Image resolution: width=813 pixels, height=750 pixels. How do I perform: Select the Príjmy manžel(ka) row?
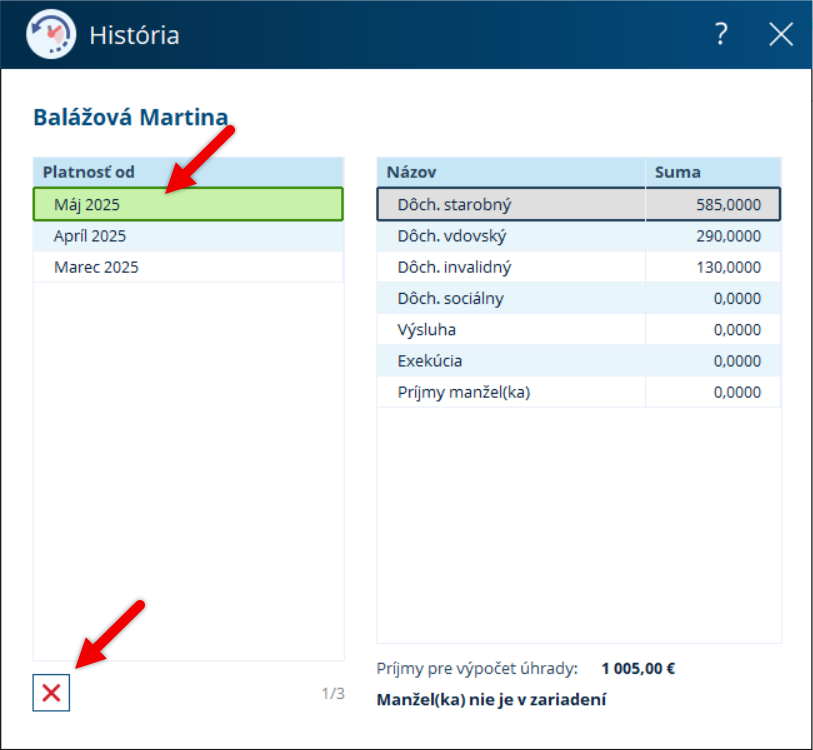(579, 392)
